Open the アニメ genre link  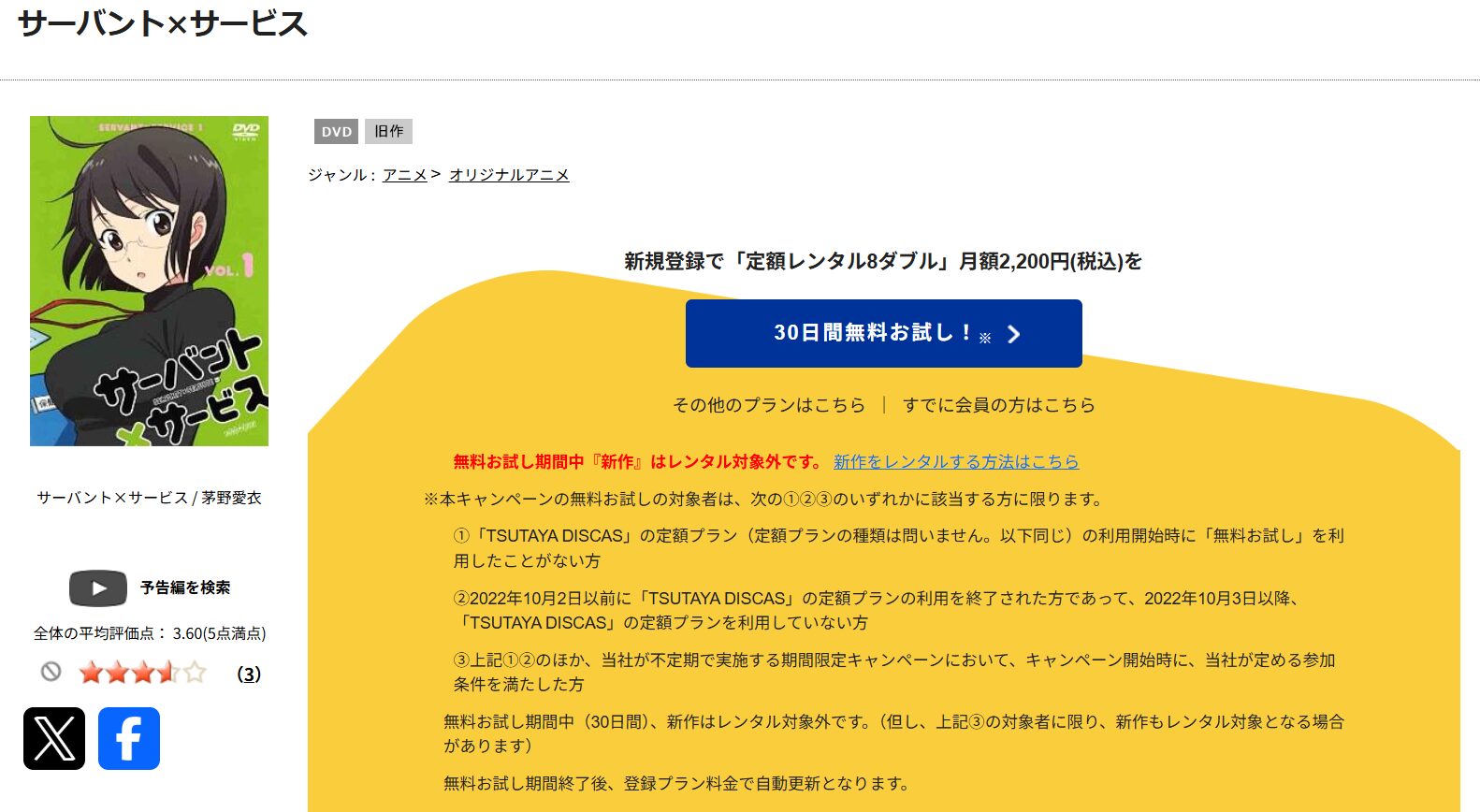point(405,175)
